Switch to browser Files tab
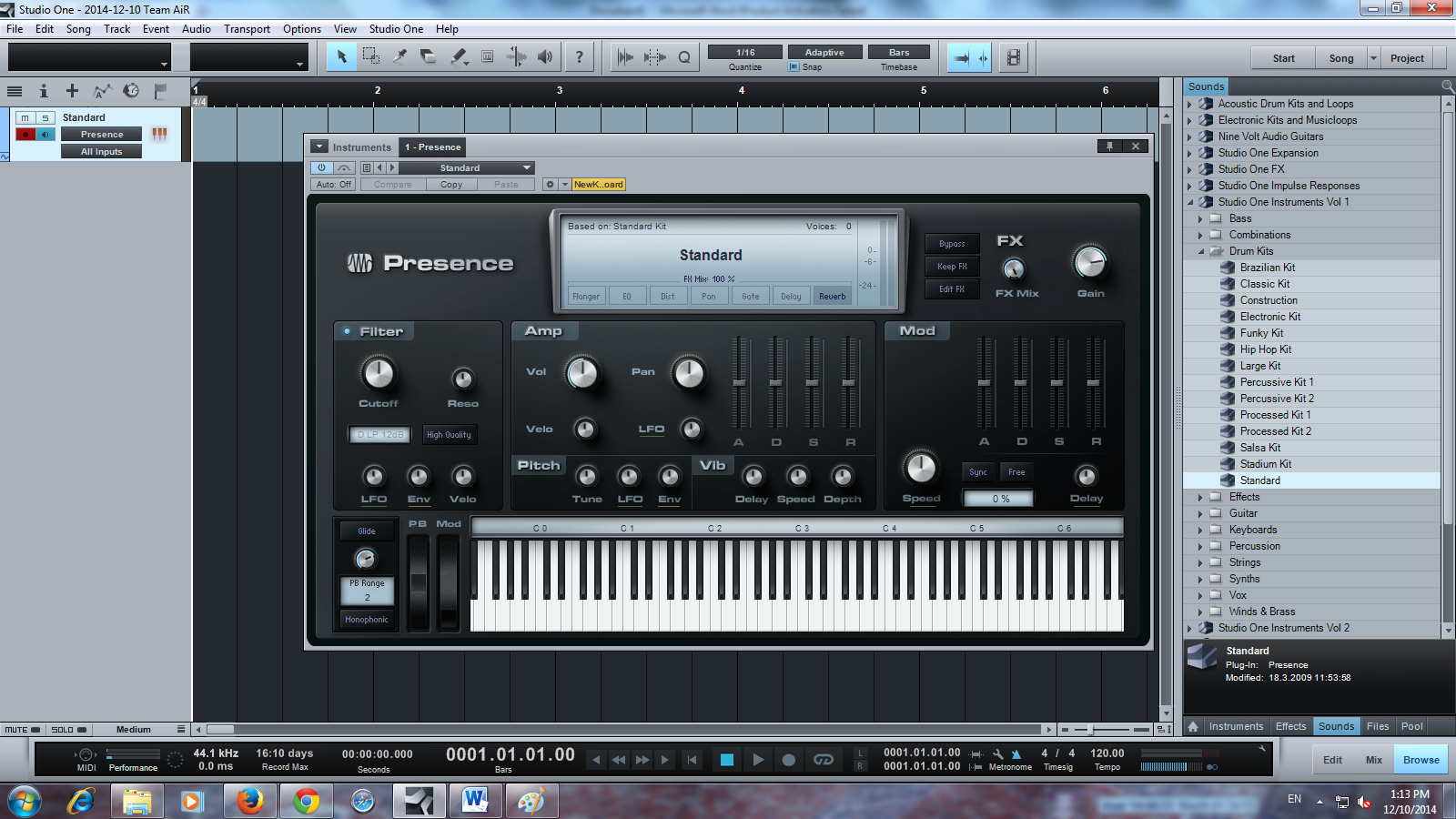Screen dimensions: 1456x819 (1378, 726)
